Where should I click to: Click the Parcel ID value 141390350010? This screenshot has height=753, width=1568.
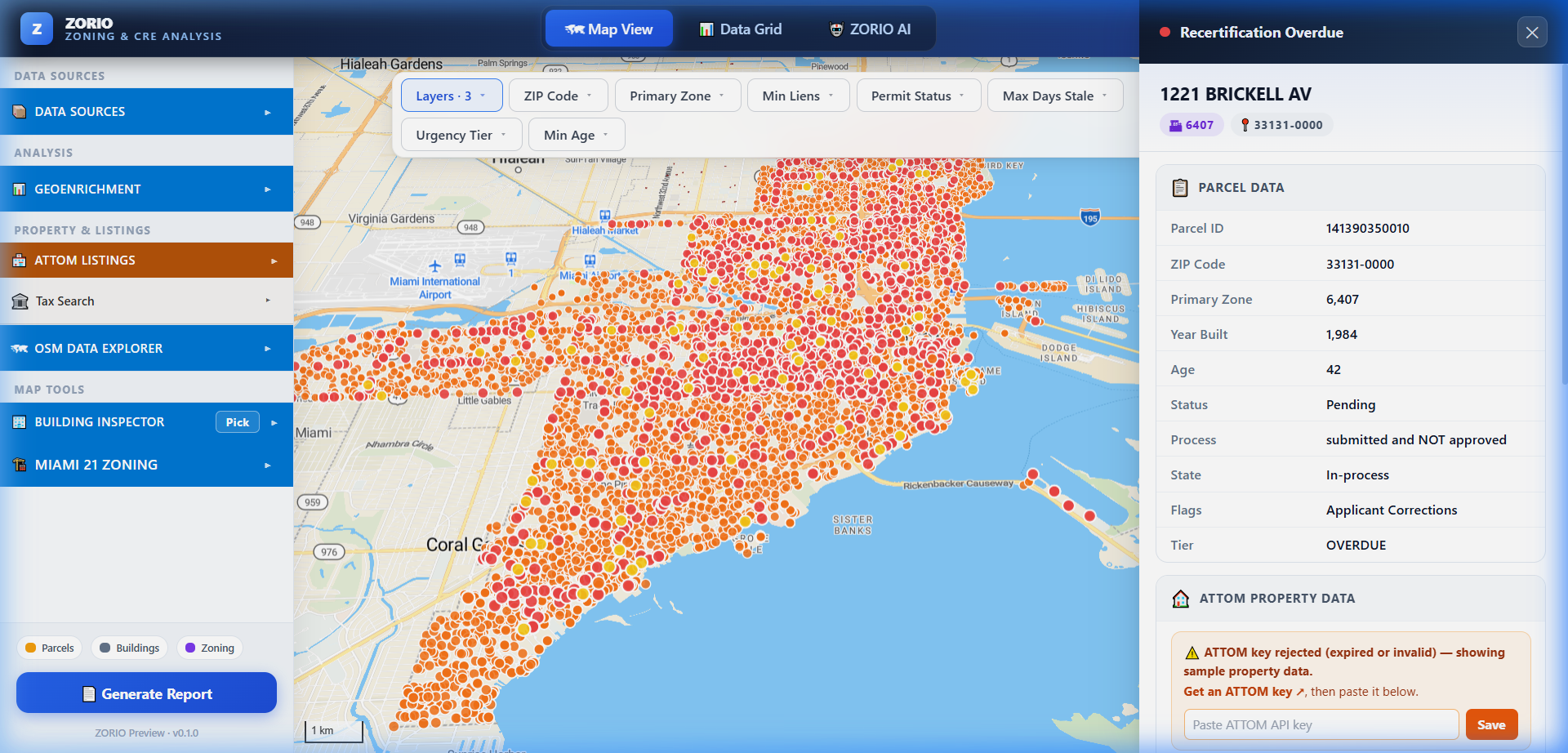click(1368, 229)
